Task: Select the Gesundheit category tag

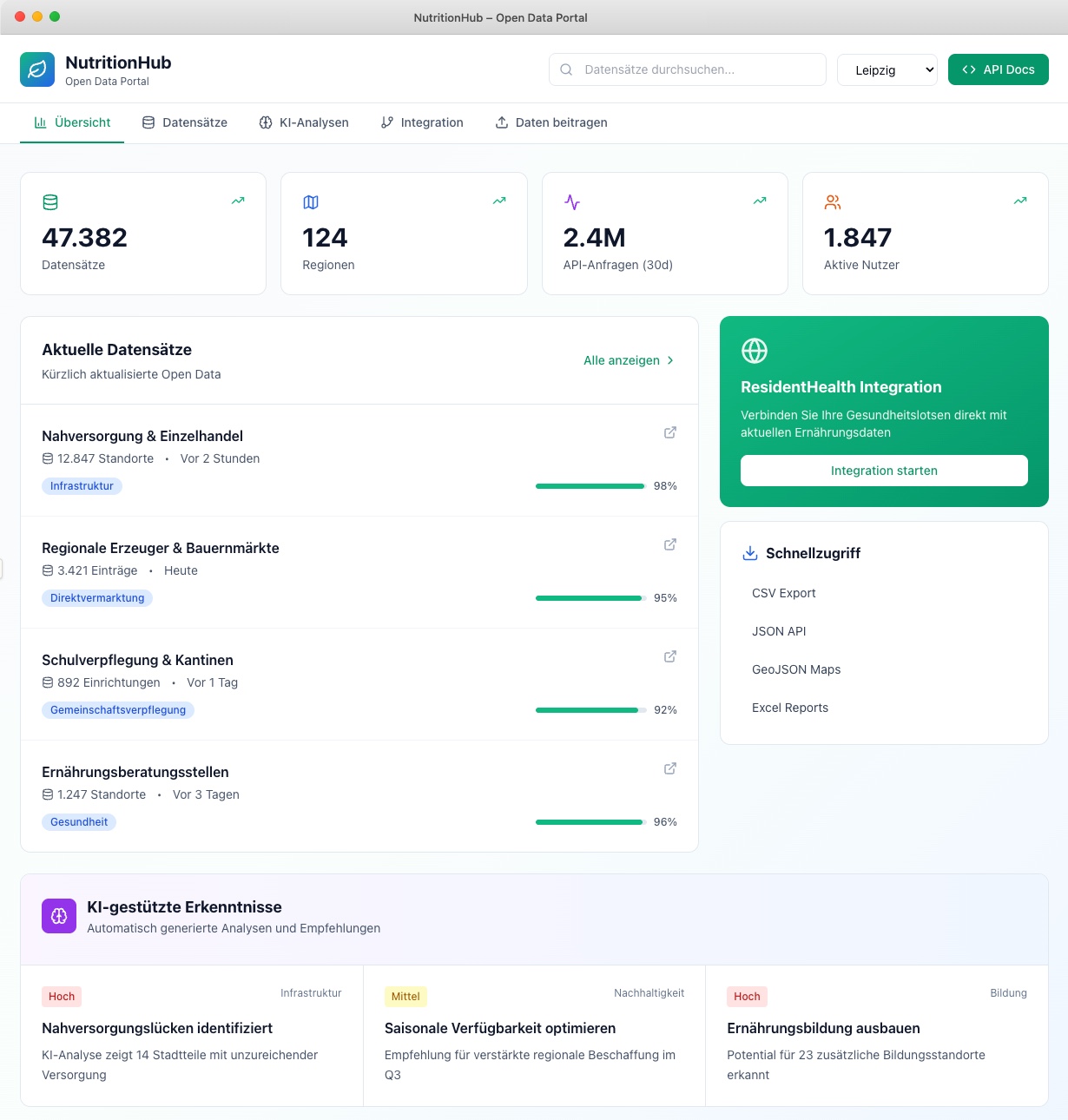Action: pyautogui.click(x=79, y=821)
